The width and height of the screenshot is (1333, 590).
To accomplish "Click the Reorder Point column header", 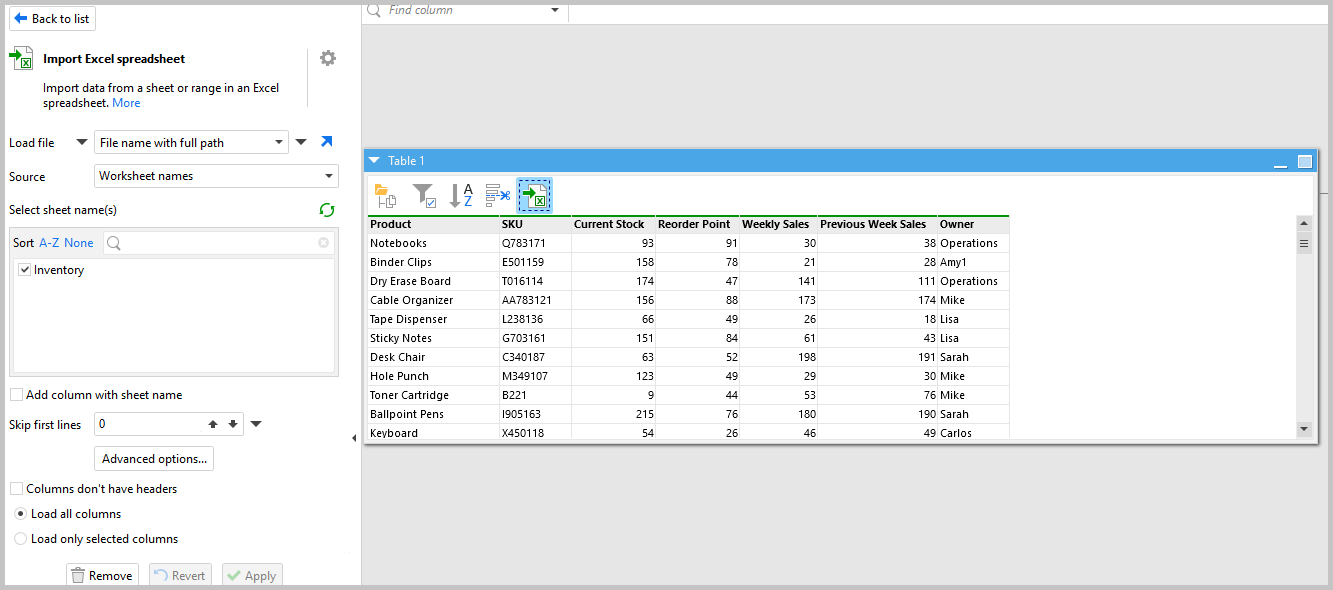I will point(697,224).
